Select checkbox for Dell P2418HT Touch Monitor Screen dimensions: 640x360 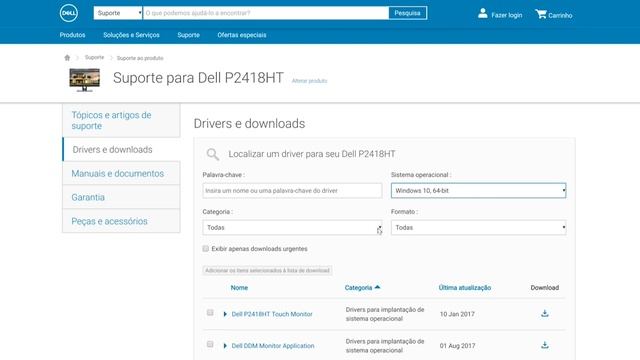click(x=210, y=313)
